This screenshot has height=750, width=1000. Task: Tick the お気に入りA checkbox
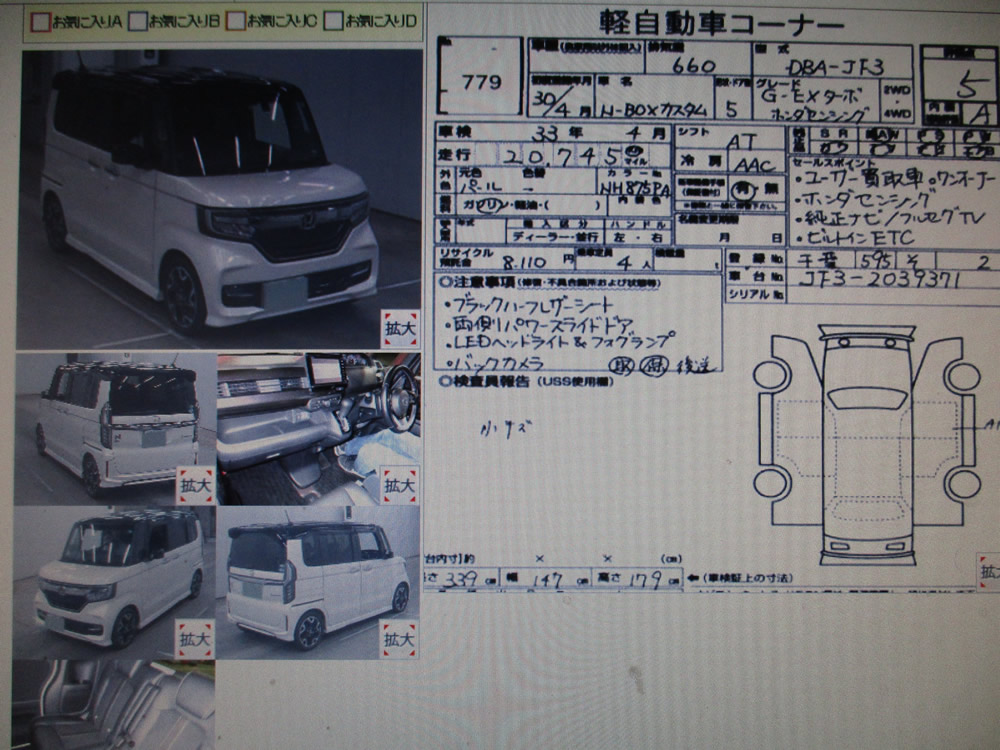pyautogui.click(x=40, y=22)
